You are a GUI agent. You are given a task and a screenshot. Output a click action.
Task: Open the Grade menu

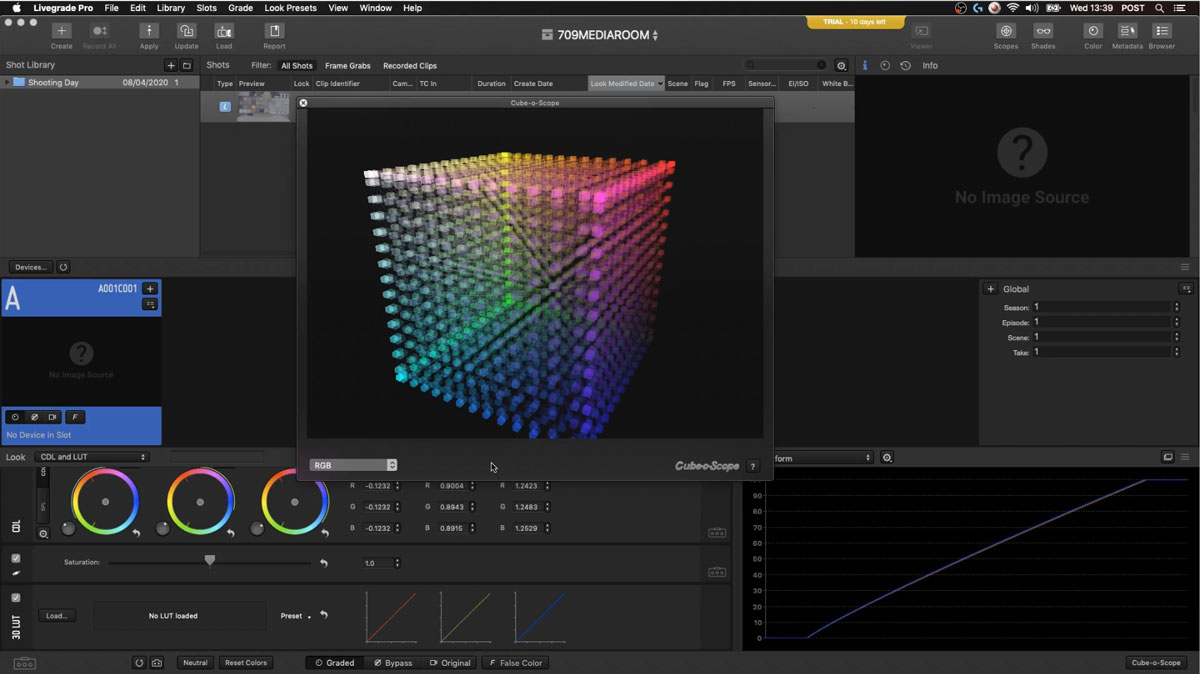click(240, 7)
